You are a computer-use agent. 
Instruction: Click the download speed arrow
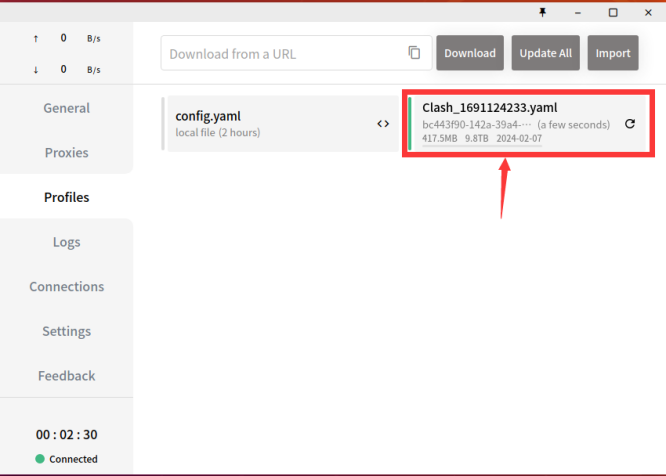coord(36,70)
